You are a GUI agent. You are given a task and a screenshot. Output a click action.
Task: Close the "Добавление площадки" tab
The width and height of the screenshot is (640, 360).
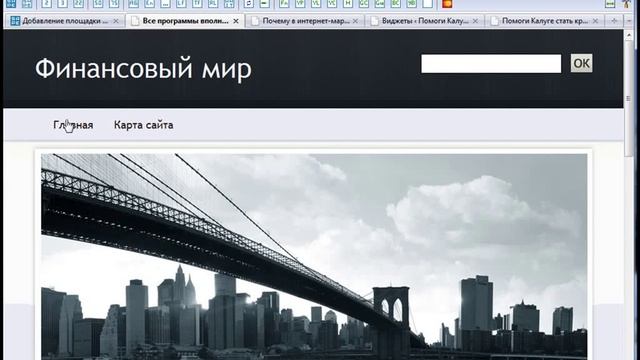click(x=116, y=21)
